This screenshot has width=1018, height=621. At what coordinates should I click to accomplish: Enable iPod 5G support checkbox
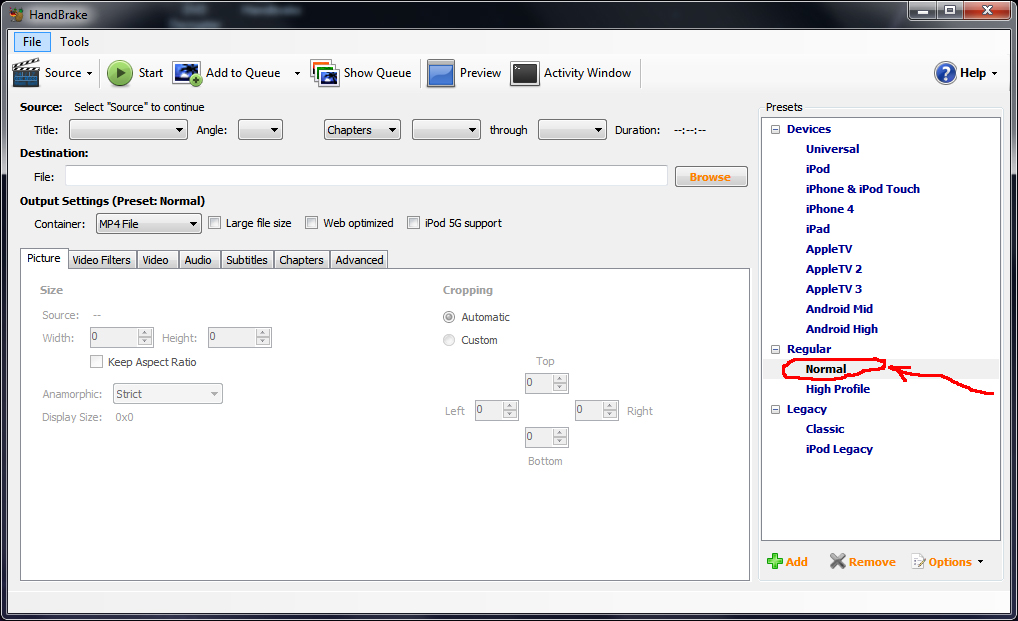coord(414,223)
